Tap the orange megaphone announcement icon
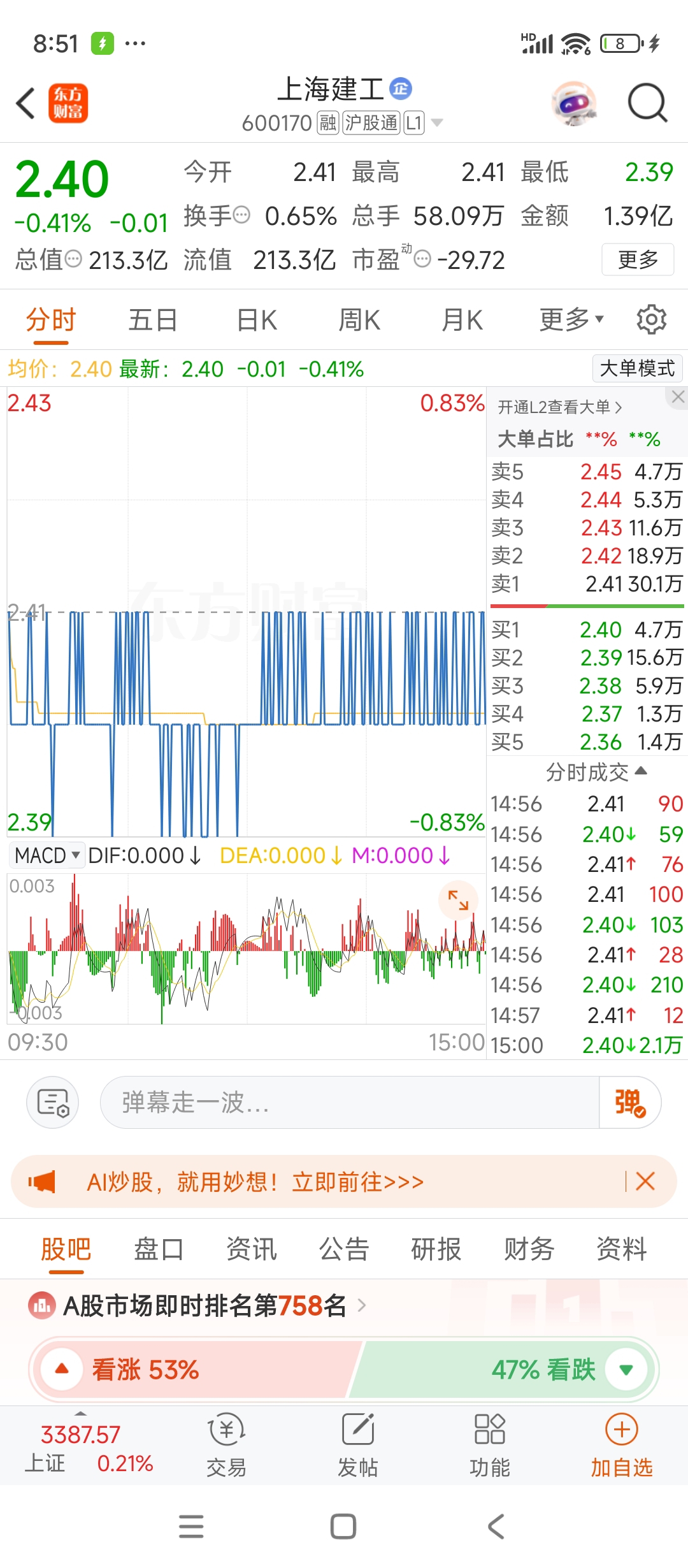This screenshot has width=688, height=1568. tap(42, 1182)
